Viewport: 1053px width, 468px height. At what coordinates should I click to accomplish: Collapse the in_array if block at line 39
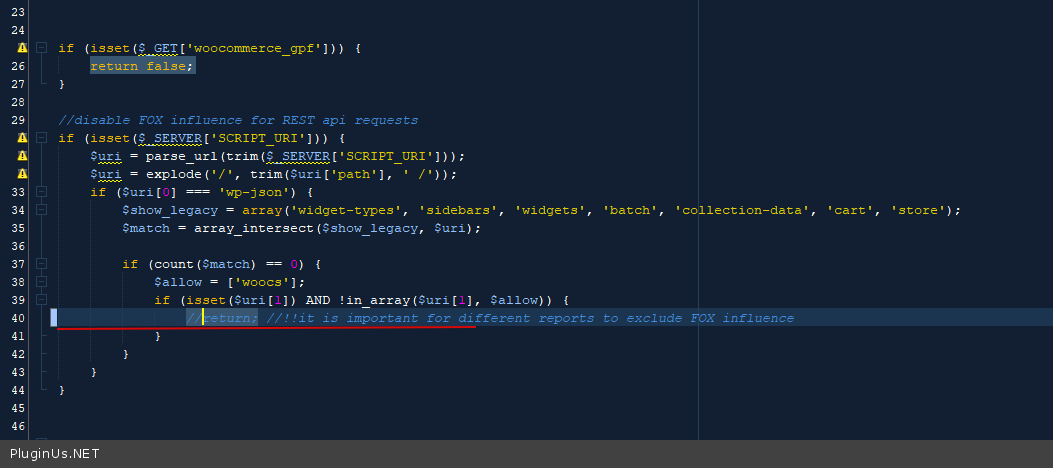click(41, 300)
